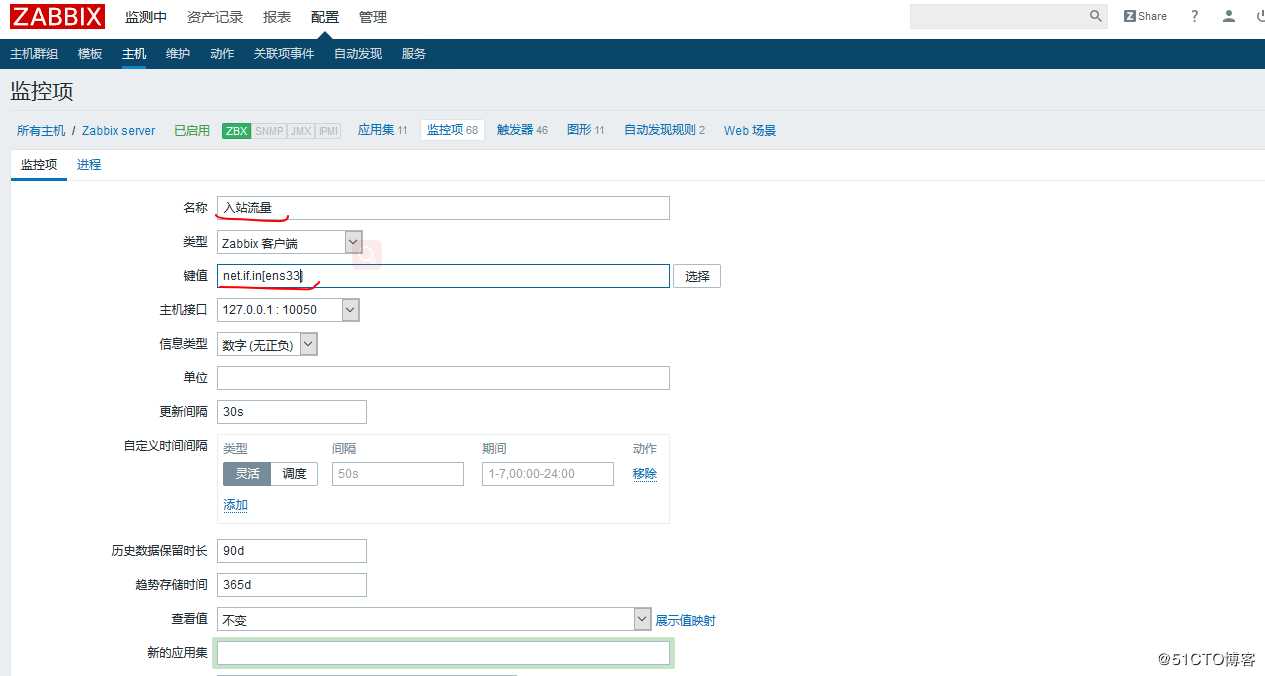Click the green ZBX availability badge

point(237,131)
